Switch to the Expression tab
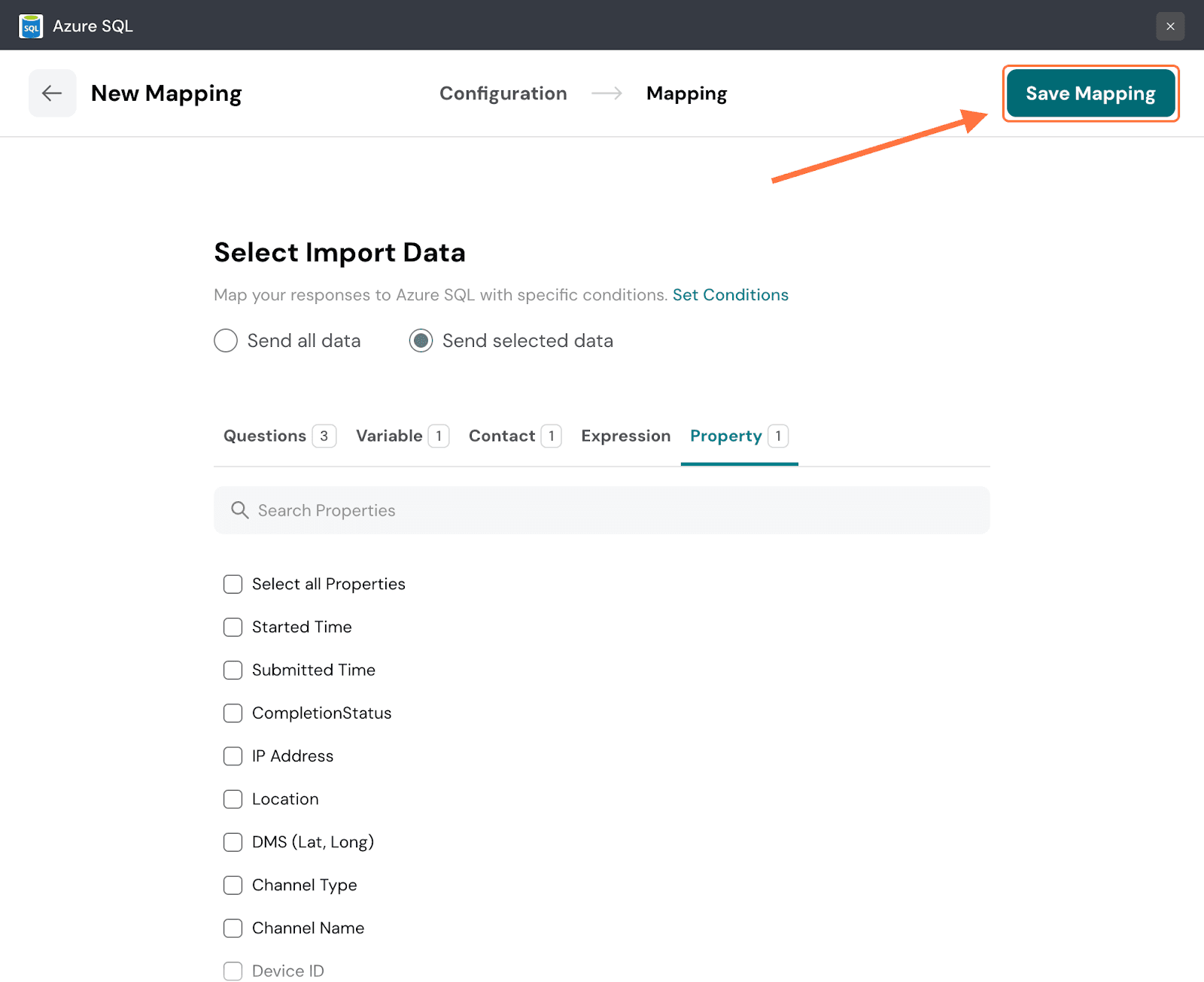Image resolution: width=1204 pixels, height=982 pixels. click(625, 436)
